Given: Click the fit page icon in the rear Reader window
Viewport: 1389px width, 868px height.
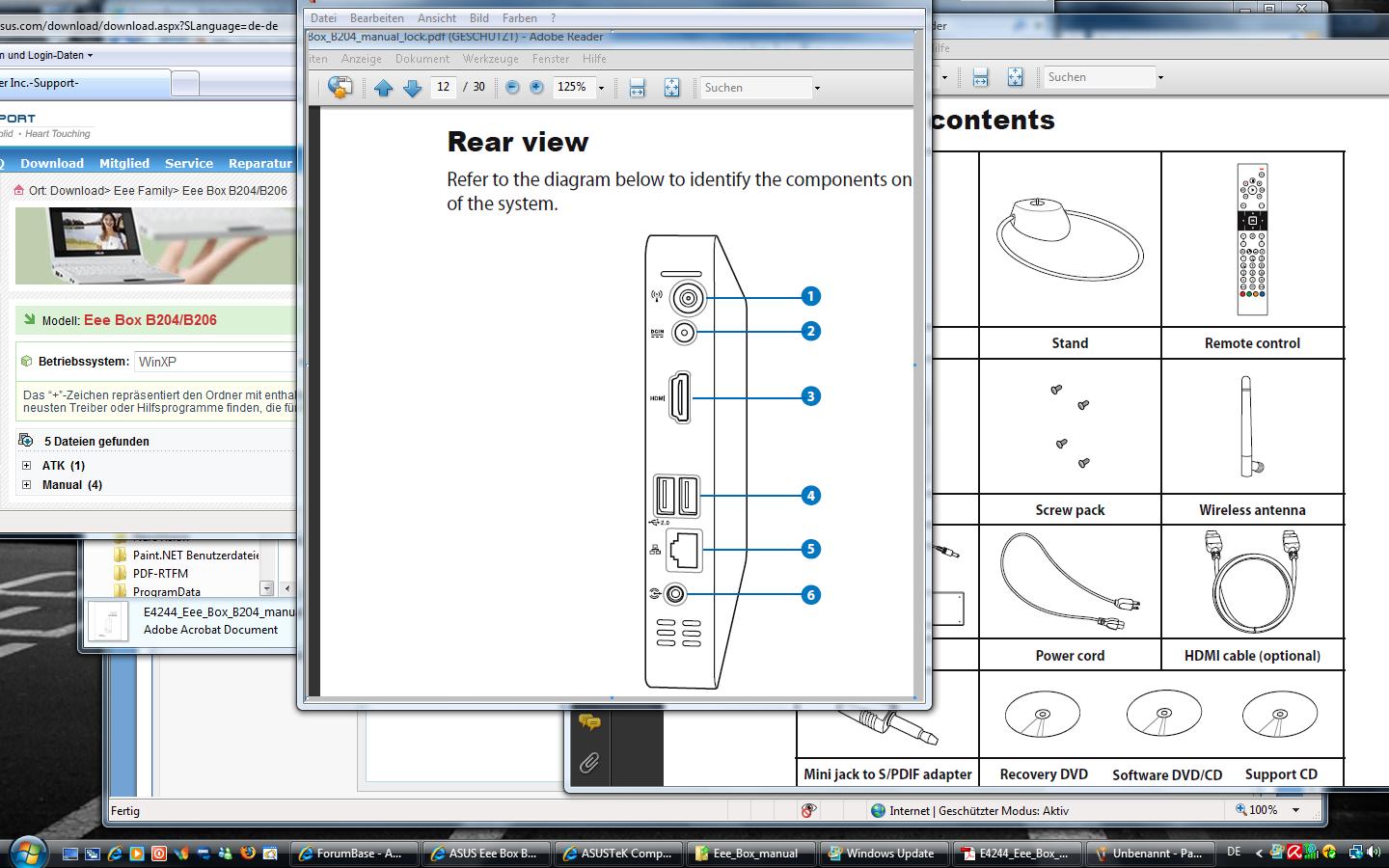Looking at the screenshot, I should [1015, 77].
